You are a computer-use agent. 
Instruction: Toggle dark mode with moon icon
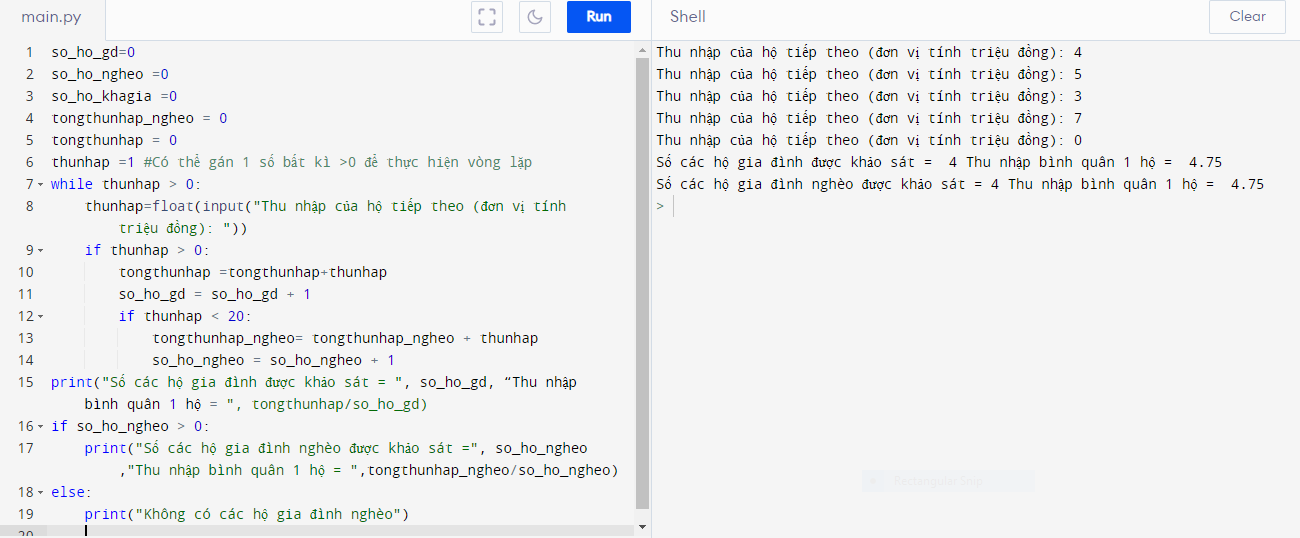(x=535, y=17)
